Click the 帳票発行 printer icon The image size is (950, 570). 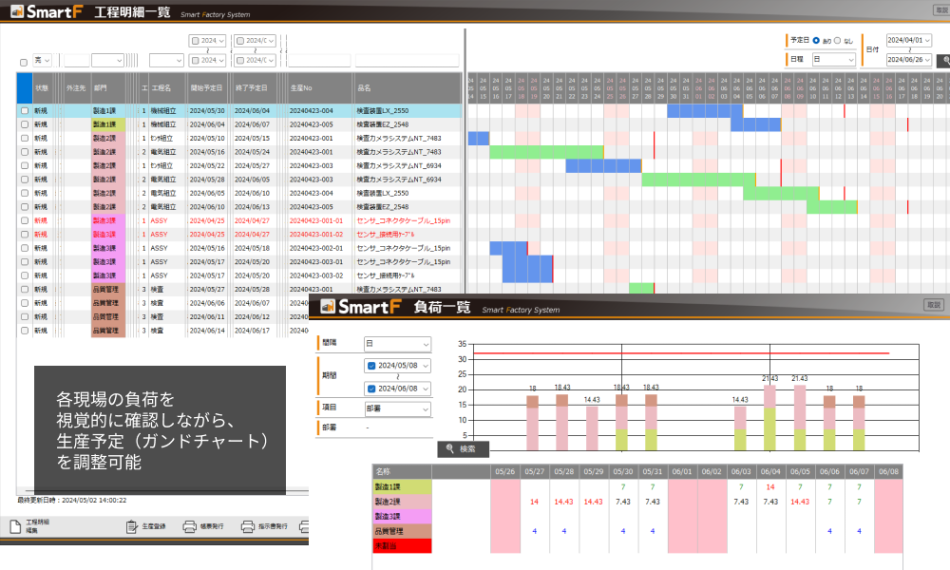[190, 527]
